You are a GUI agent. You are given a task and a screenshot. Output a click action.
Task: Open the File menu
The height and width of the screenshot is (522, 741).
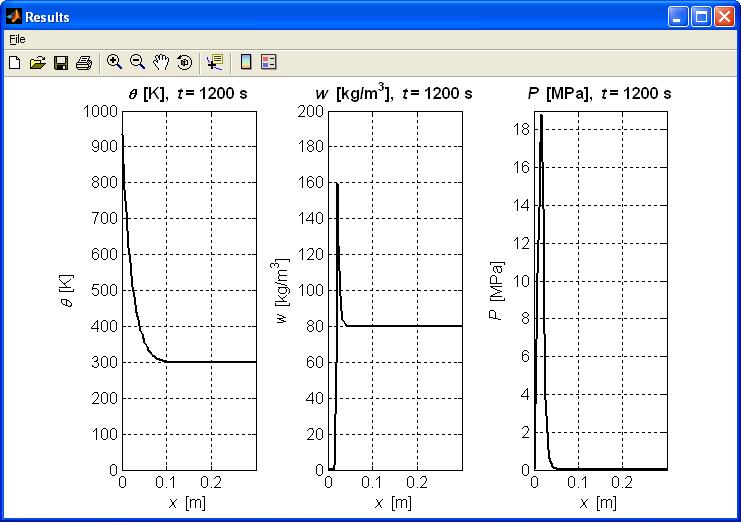[17, 39]
